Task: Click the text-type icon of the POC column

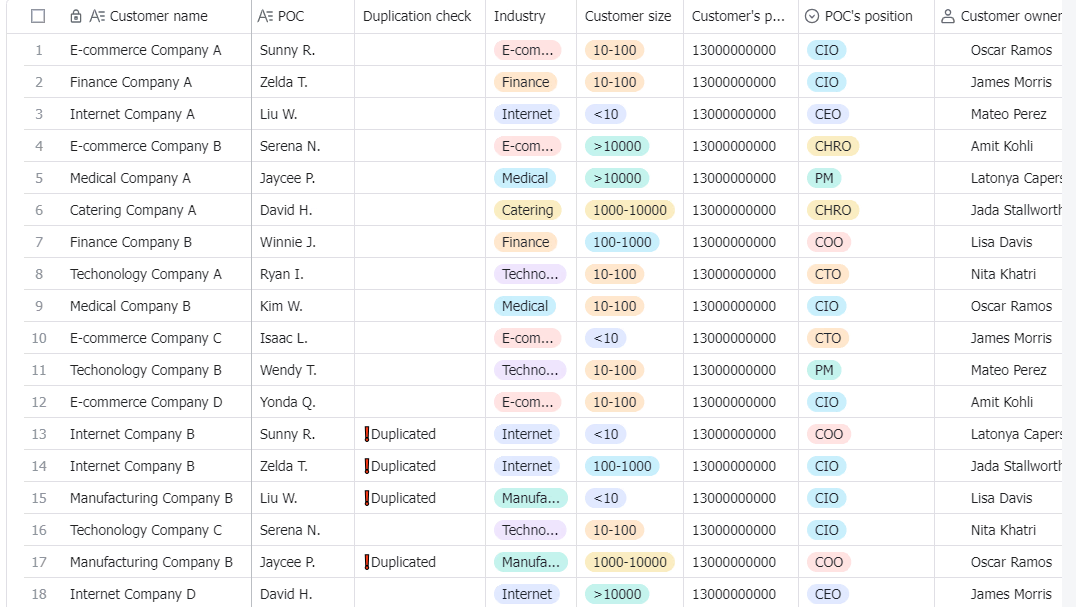Action: [x=266, y=16]
